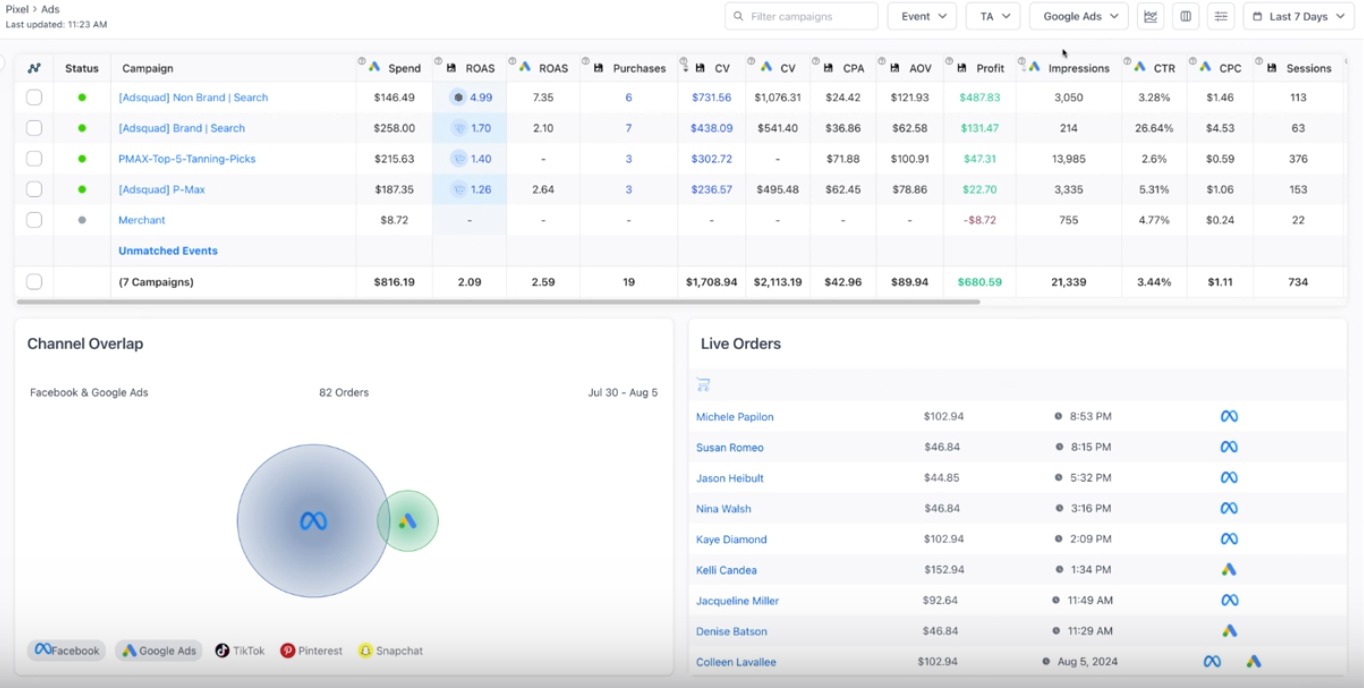Open the Google Ads source dropdown
The width and height of the screenshot is (1364, 688).
pyautogui.click(x=1079, y=16)
